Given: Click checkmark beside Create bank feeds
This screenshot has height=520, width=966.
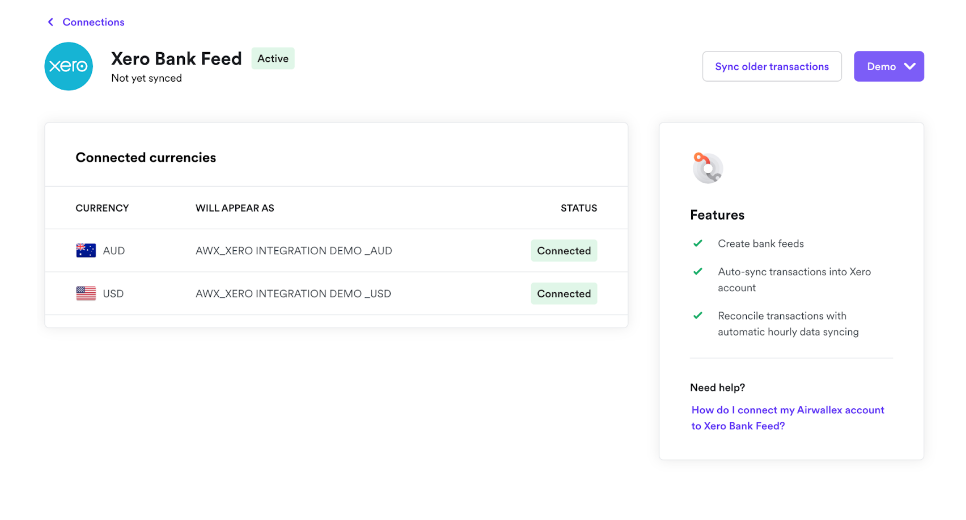Looking at the screenshot, I should point(697,243).
